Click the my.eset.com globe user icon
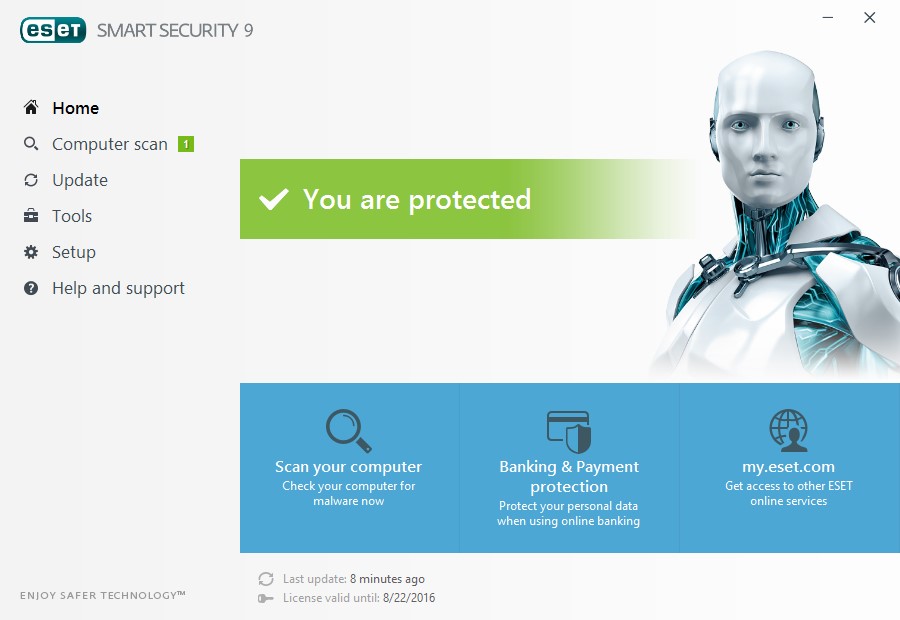Image resolution: width=900 pixels, height=620 pixels. pyautogui.click(x=789, y=430)
